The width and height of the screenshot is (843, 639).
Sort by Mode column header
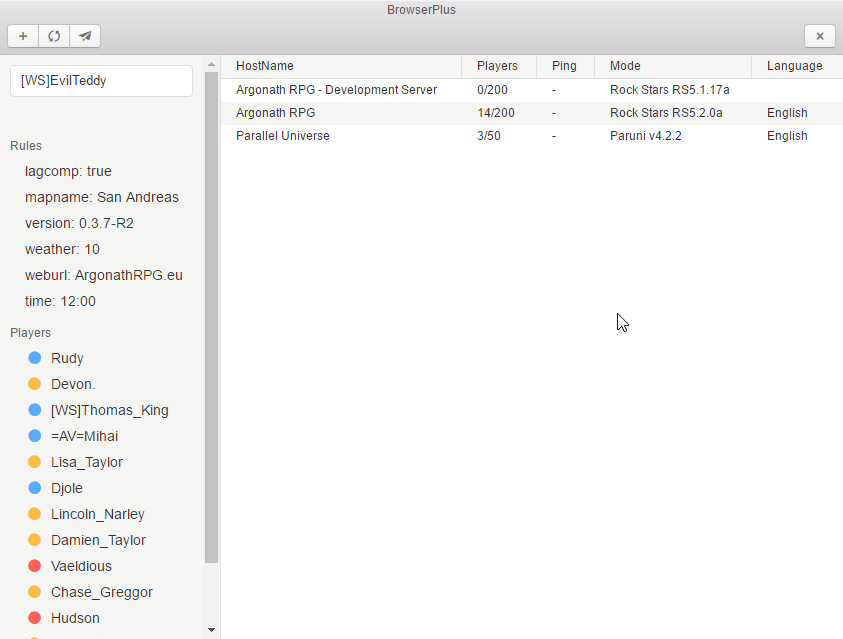pyautogui.click(x=625, y=66)
